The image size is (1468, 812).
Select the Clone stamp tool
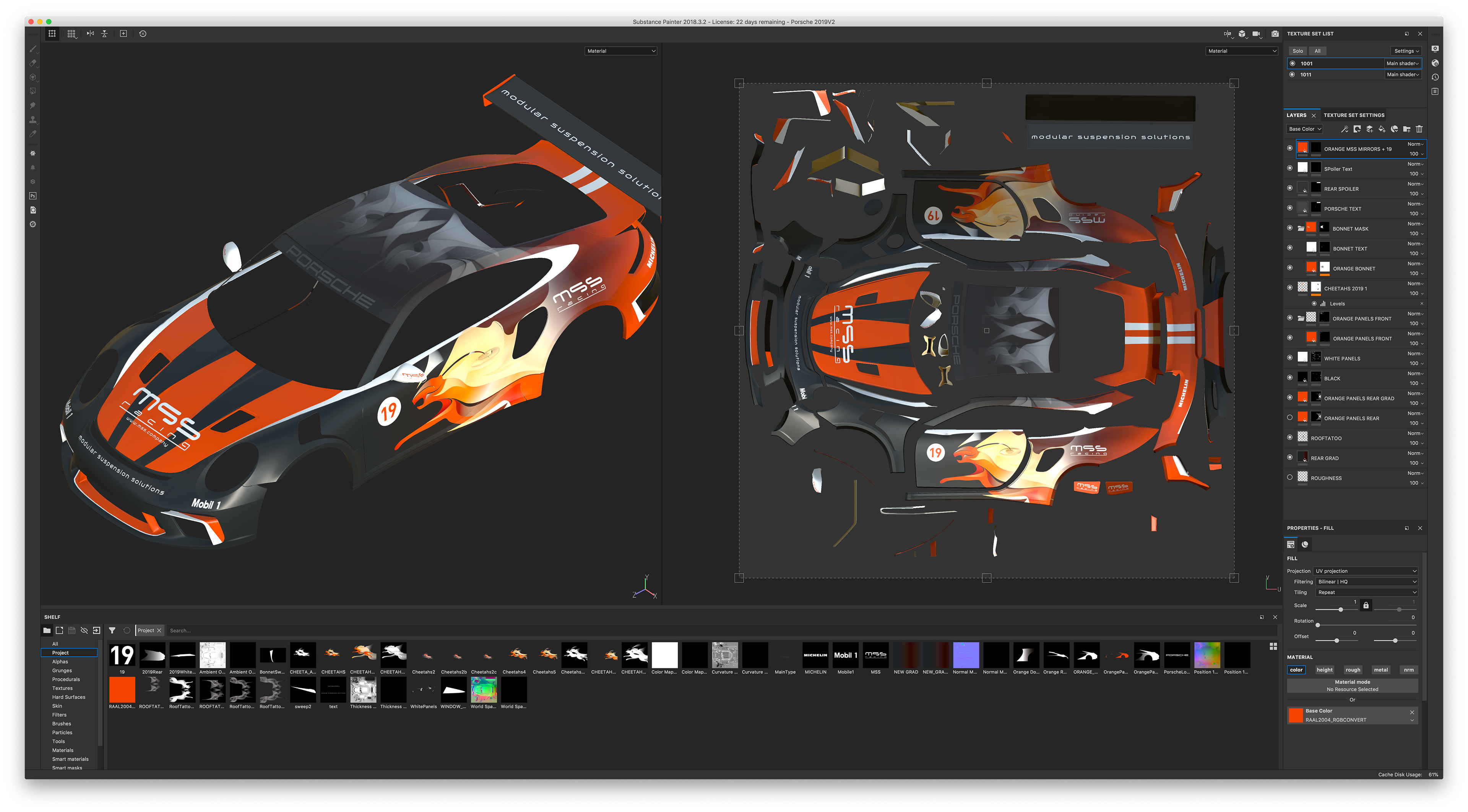(x=33, y=120)
